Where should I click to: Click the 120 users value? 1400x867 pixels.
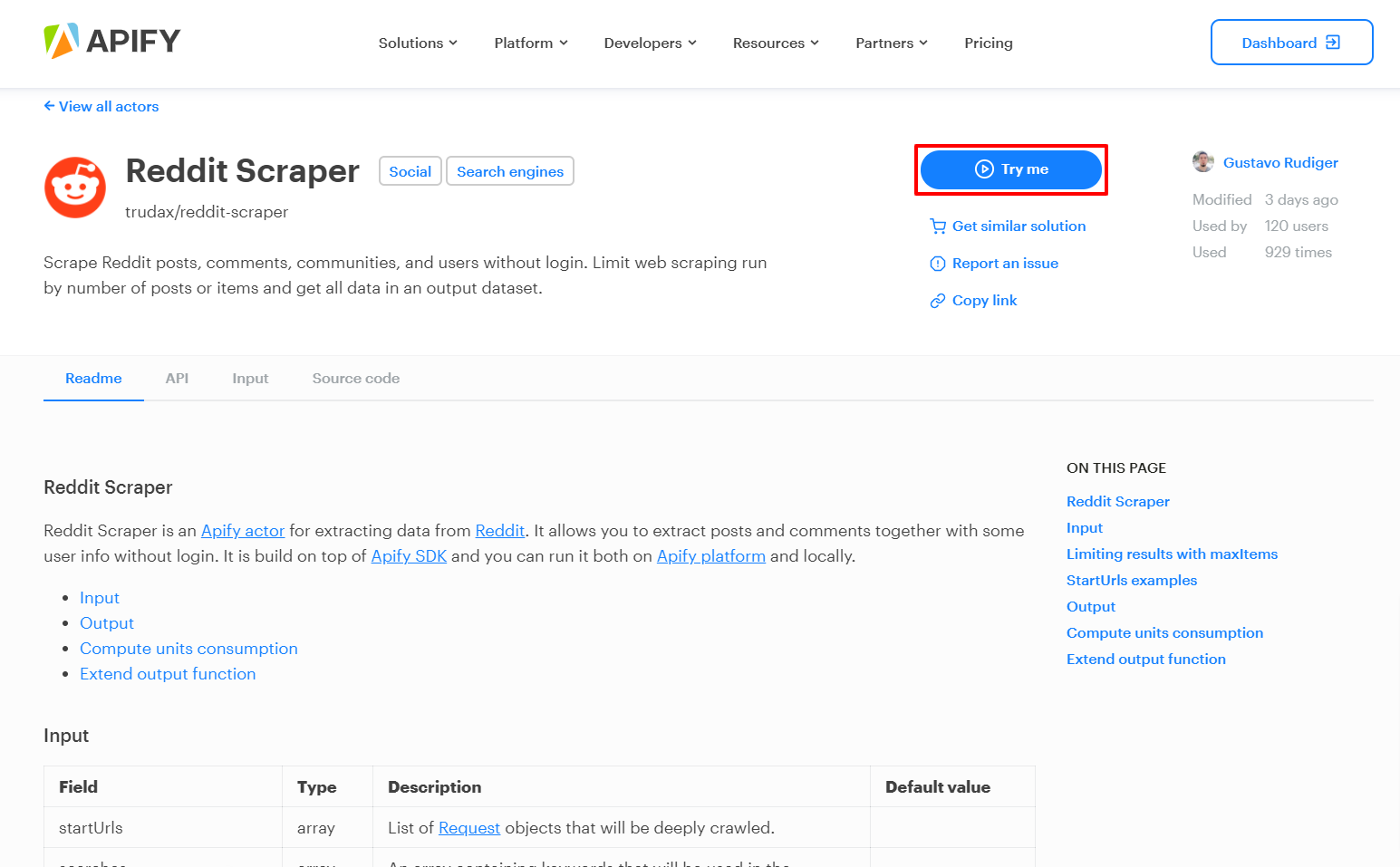point(1297,226)
